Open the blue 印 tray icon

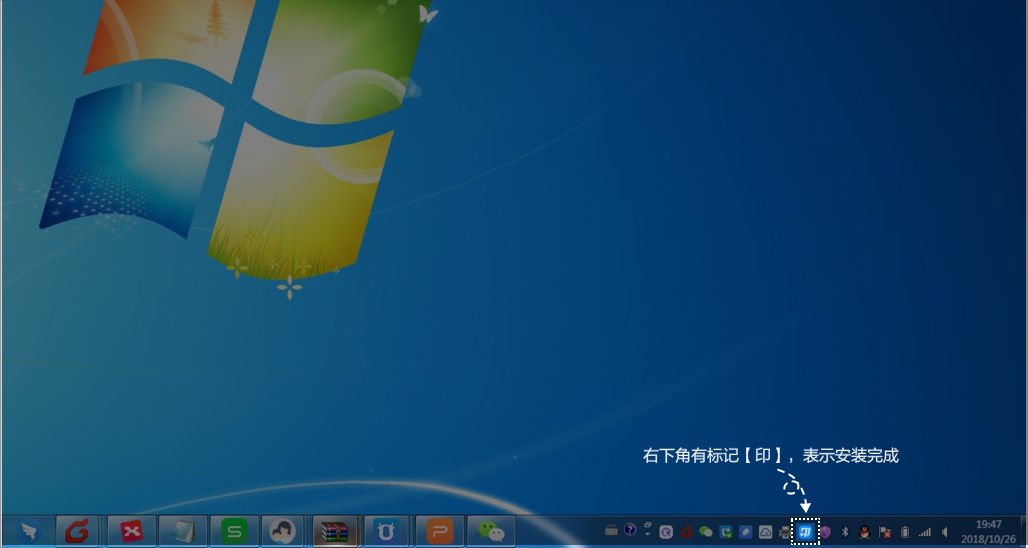pos(805,532)
